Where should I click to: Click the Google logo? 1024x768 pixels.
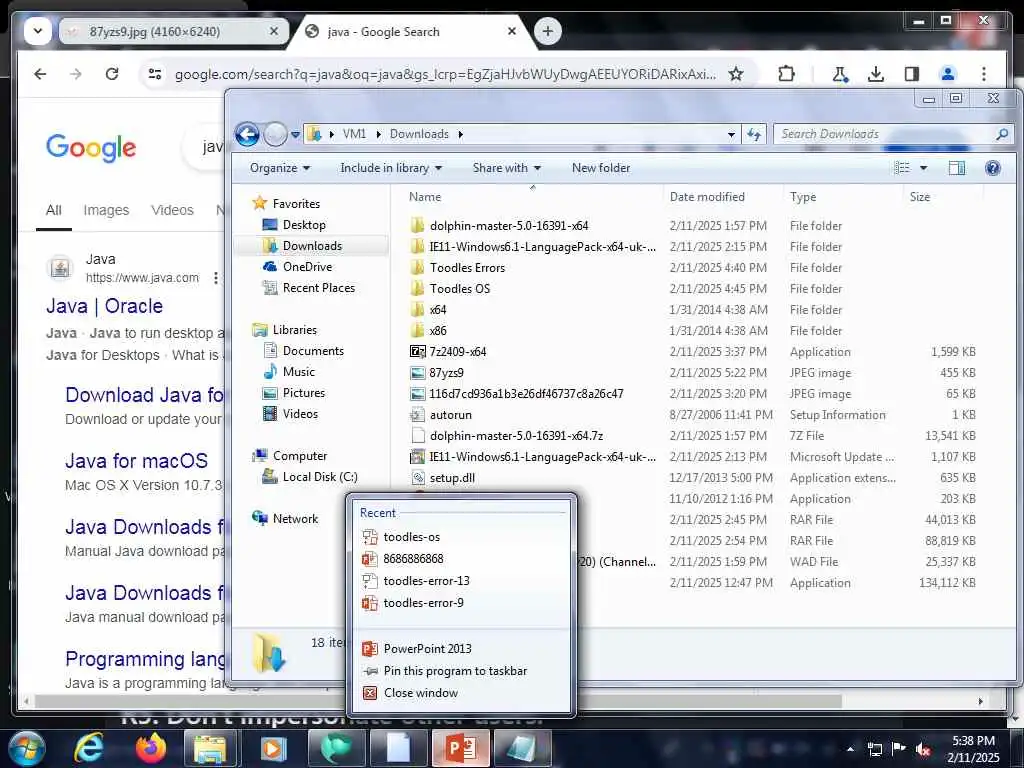(91, 148)
